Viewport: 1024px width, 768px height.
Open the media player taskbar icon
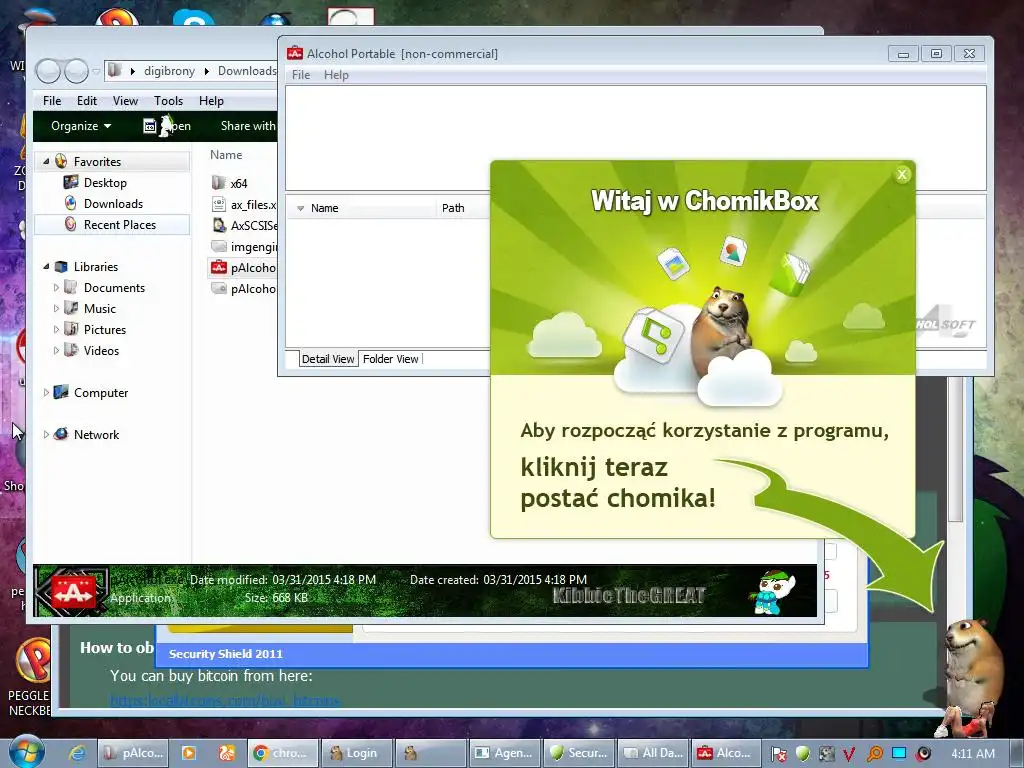click(x=189, y=753)
